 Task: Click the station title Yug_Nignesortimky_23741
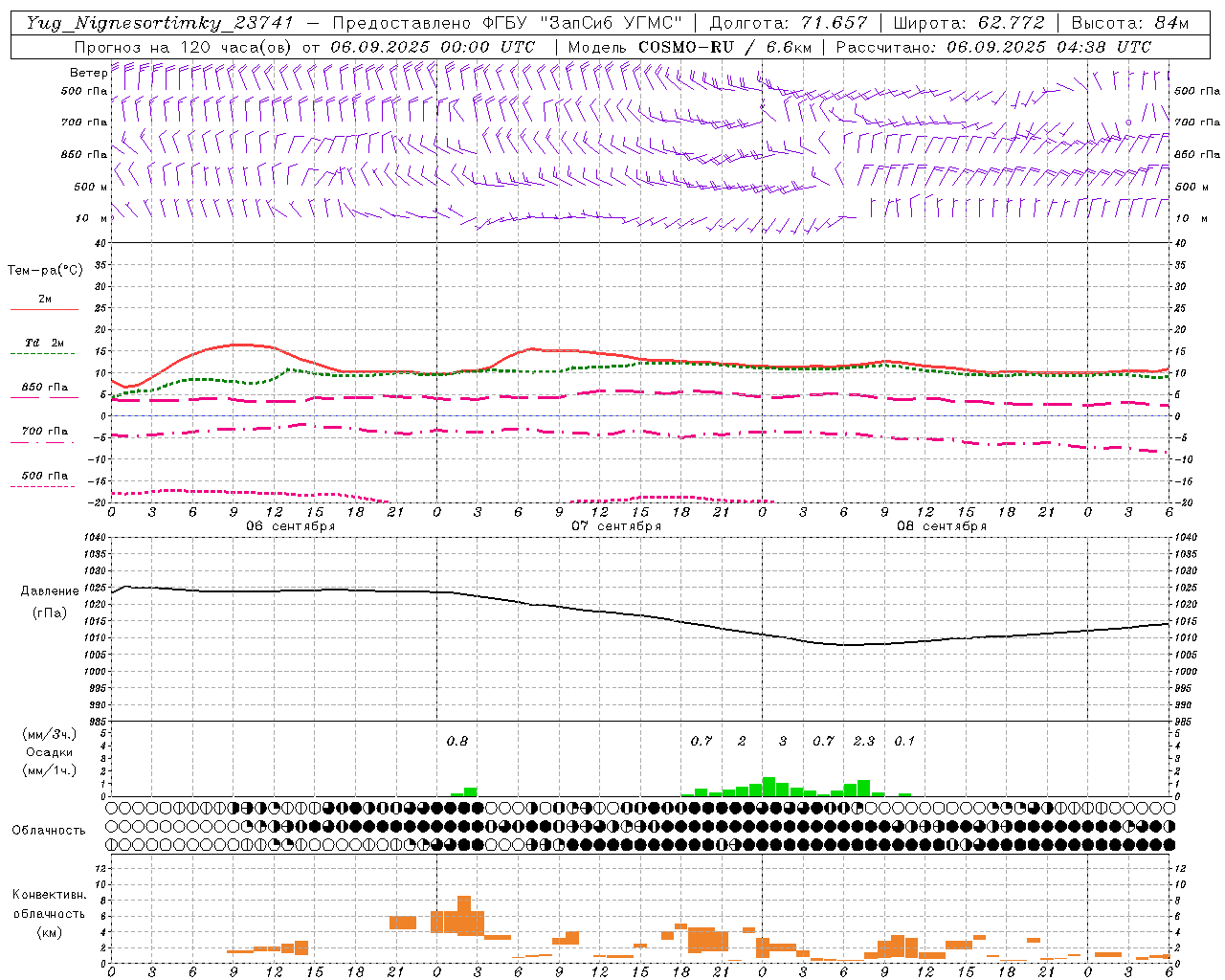click(160, 24)
